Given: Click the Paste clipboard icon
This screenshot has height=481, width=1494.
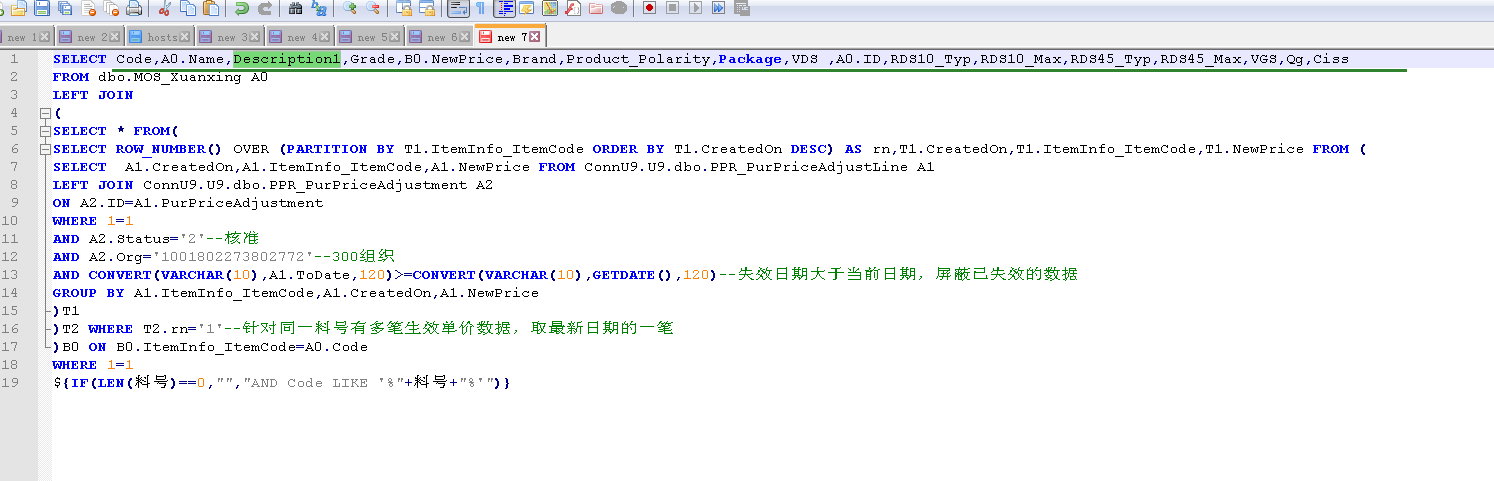Looking at the screenshot, I should click(211, 8).
